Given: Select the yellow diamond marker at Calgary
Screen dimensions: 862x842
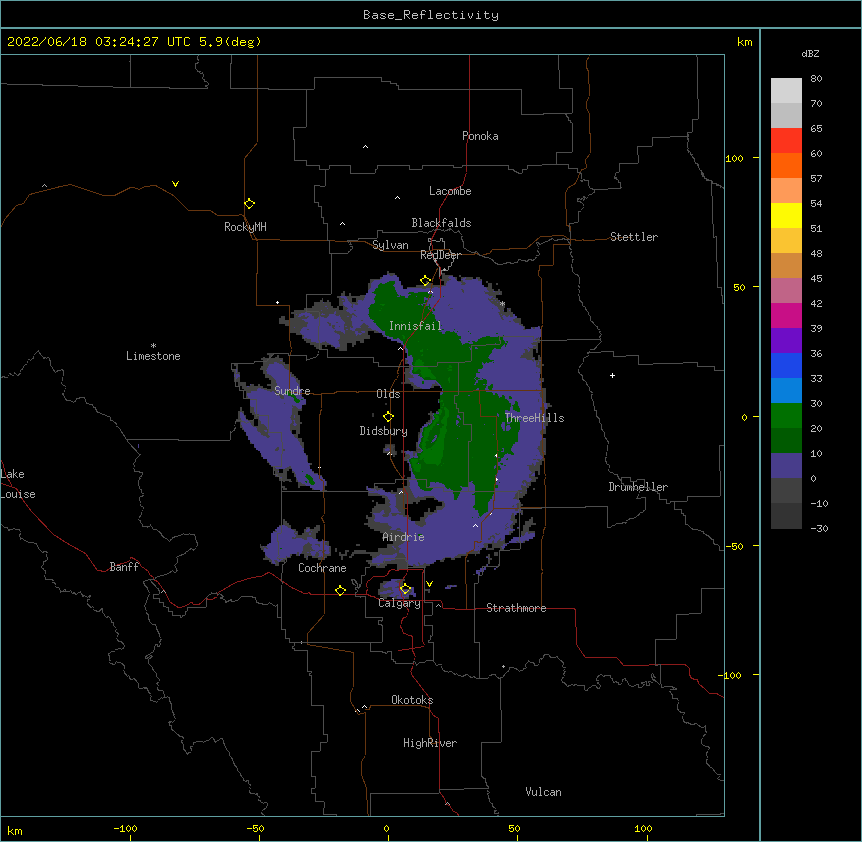Looking at the screenshot, I should click(405, 589).
